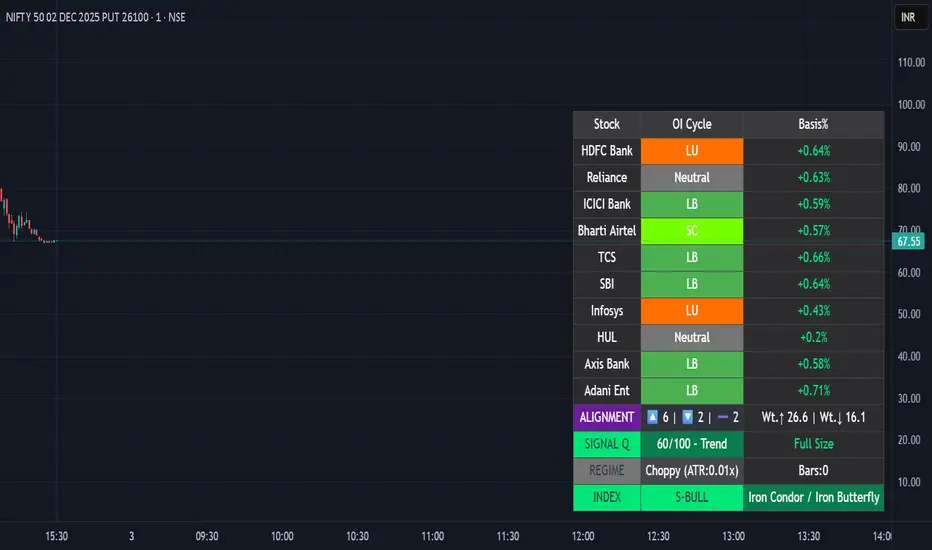Open the INR currency selector

[x=908, y=18]
